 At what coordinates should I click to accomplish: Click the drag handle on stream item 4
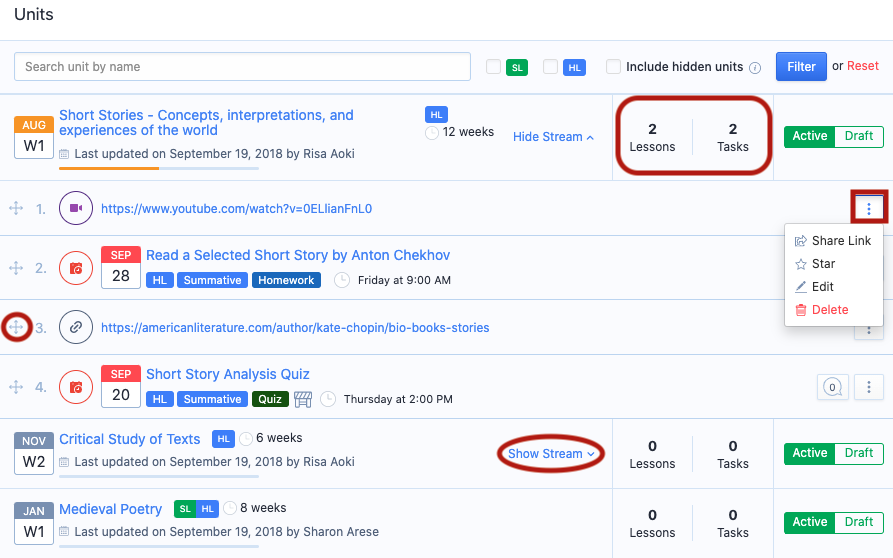16,387
